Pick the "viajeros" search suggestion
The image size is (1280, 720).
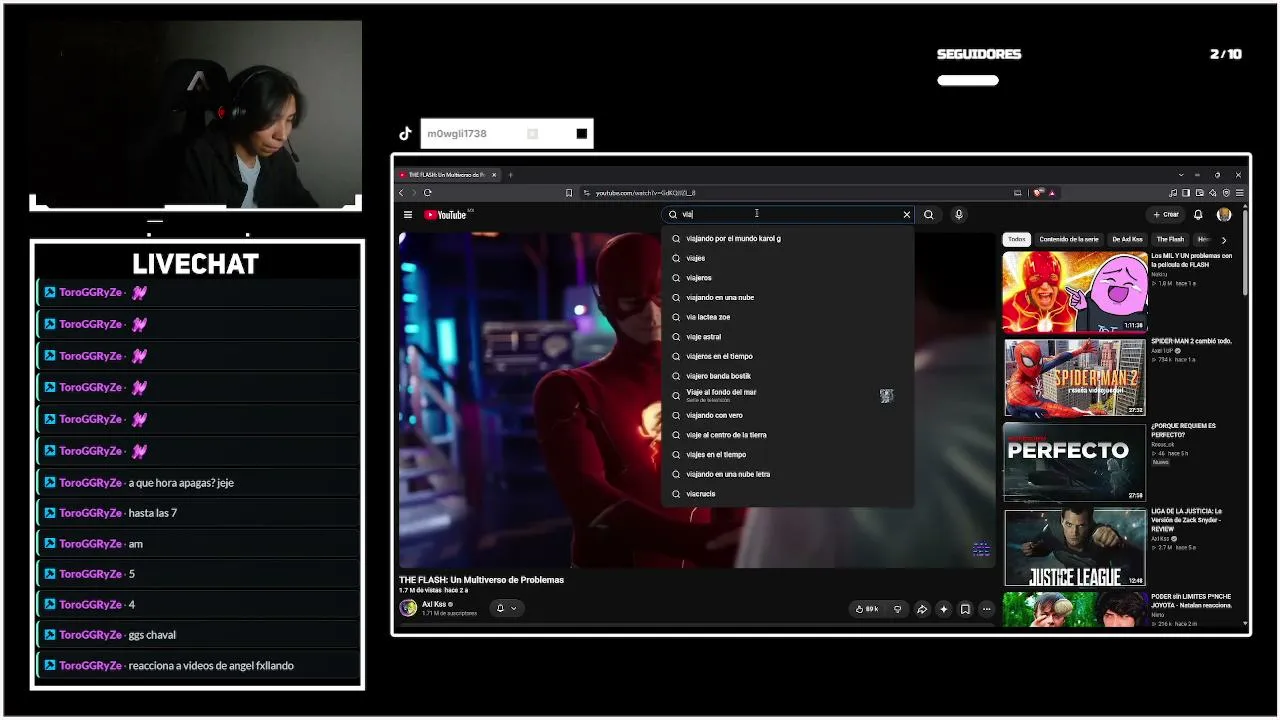(x=788, y=278)
